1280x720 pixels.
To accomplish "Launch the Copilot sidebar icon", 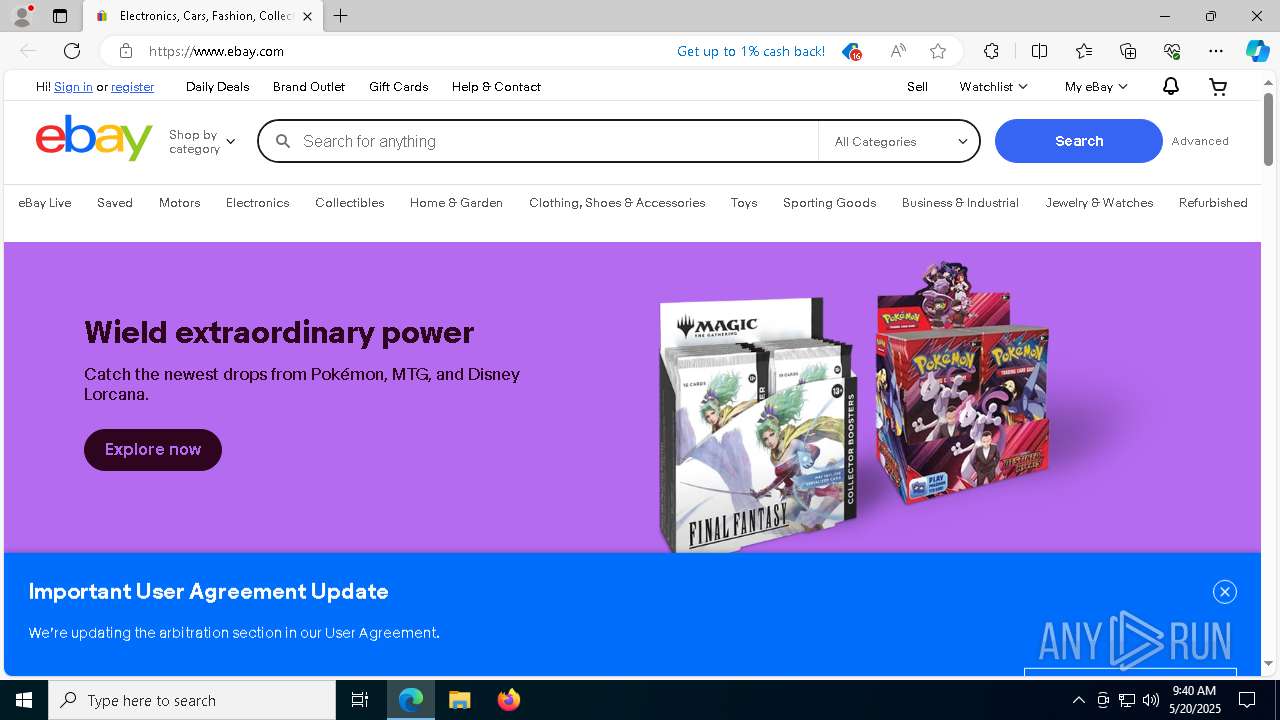I will click(x=1258, y=51).
